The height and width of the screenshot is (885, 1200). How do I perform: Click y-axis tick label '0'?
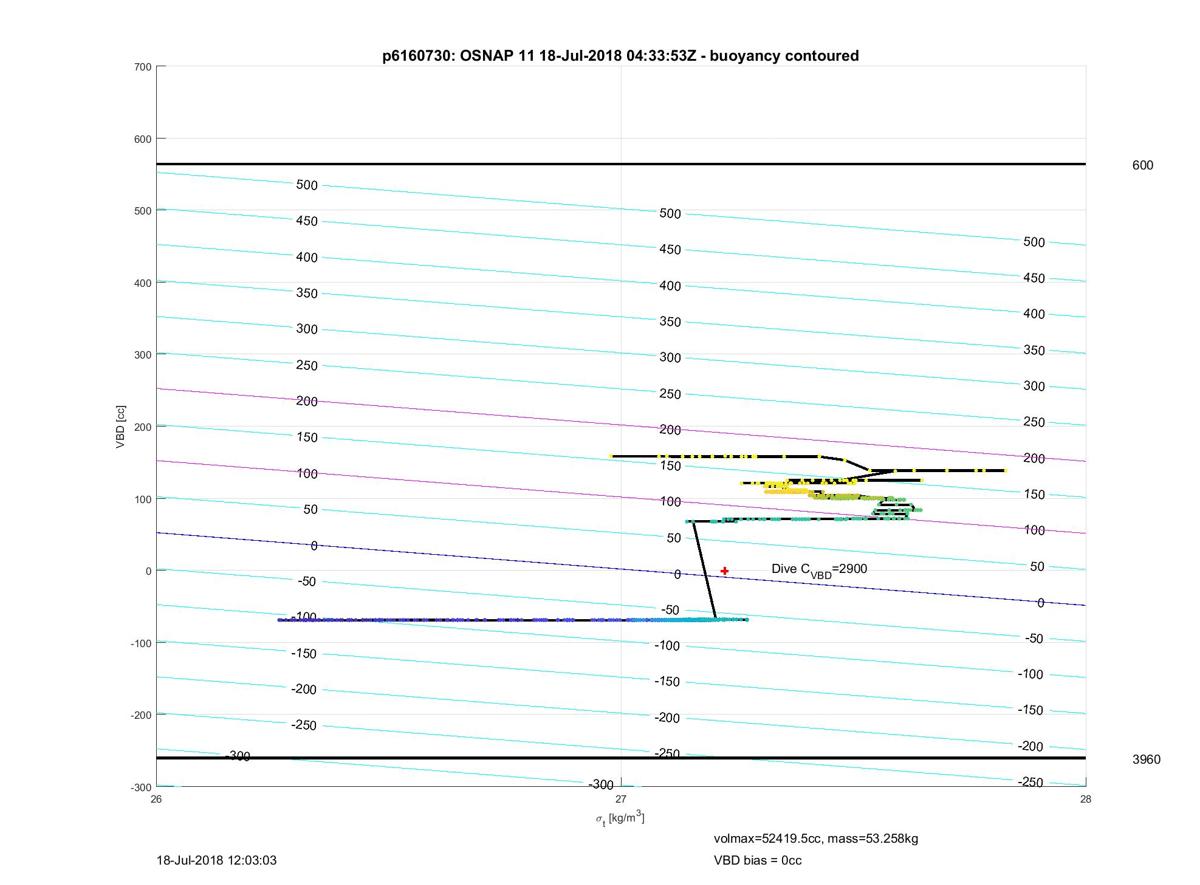click(148, 571)
